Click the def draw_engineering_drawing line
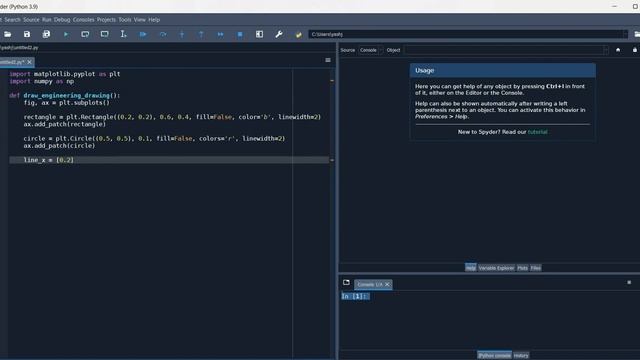This screenshot has width=640, height=360. point(64,96)
